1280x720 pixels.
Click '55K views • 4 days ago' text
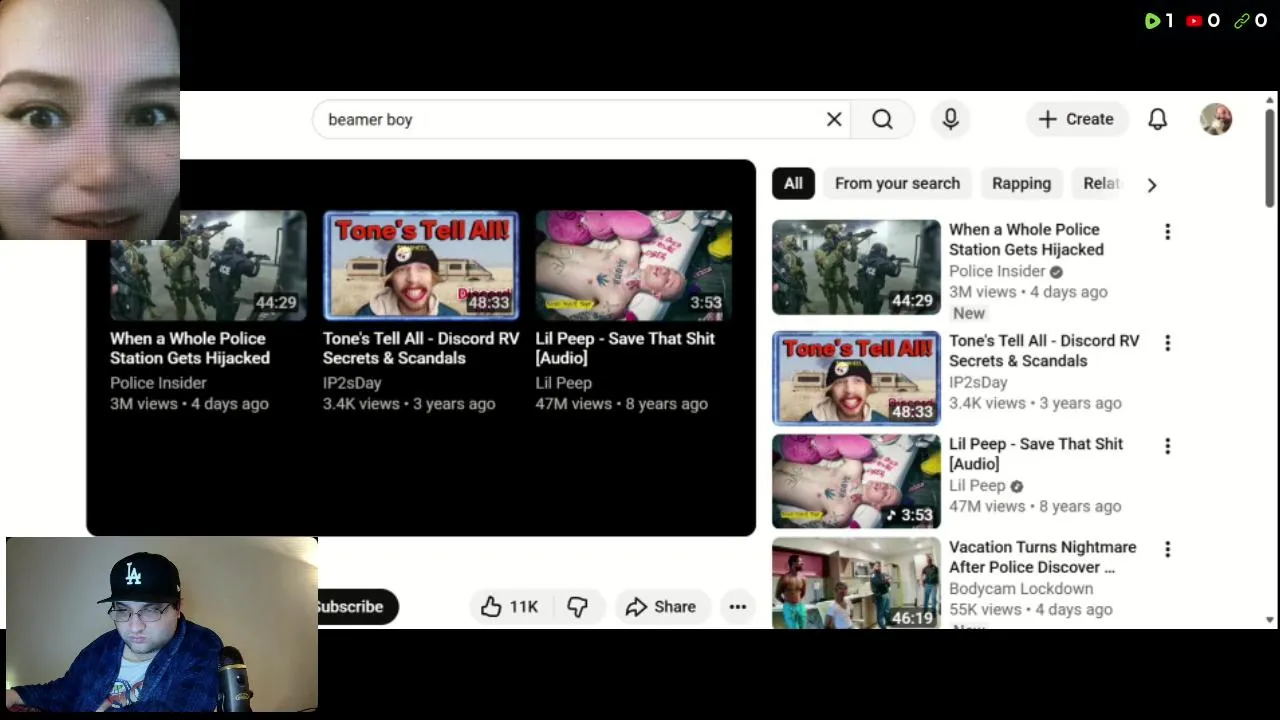coord(1031,609)
